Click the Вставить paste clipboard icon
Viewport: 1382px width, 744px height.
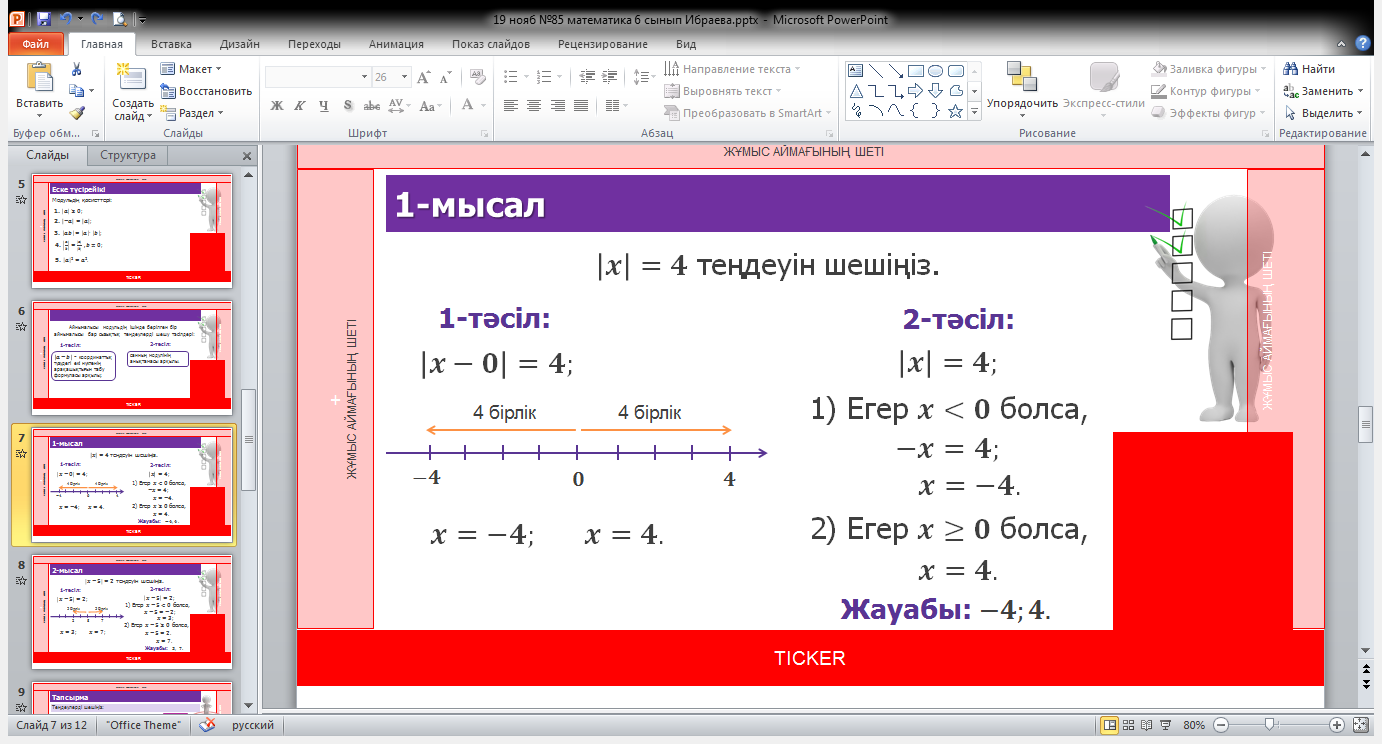pyautogui.click(x=38, y=78)
